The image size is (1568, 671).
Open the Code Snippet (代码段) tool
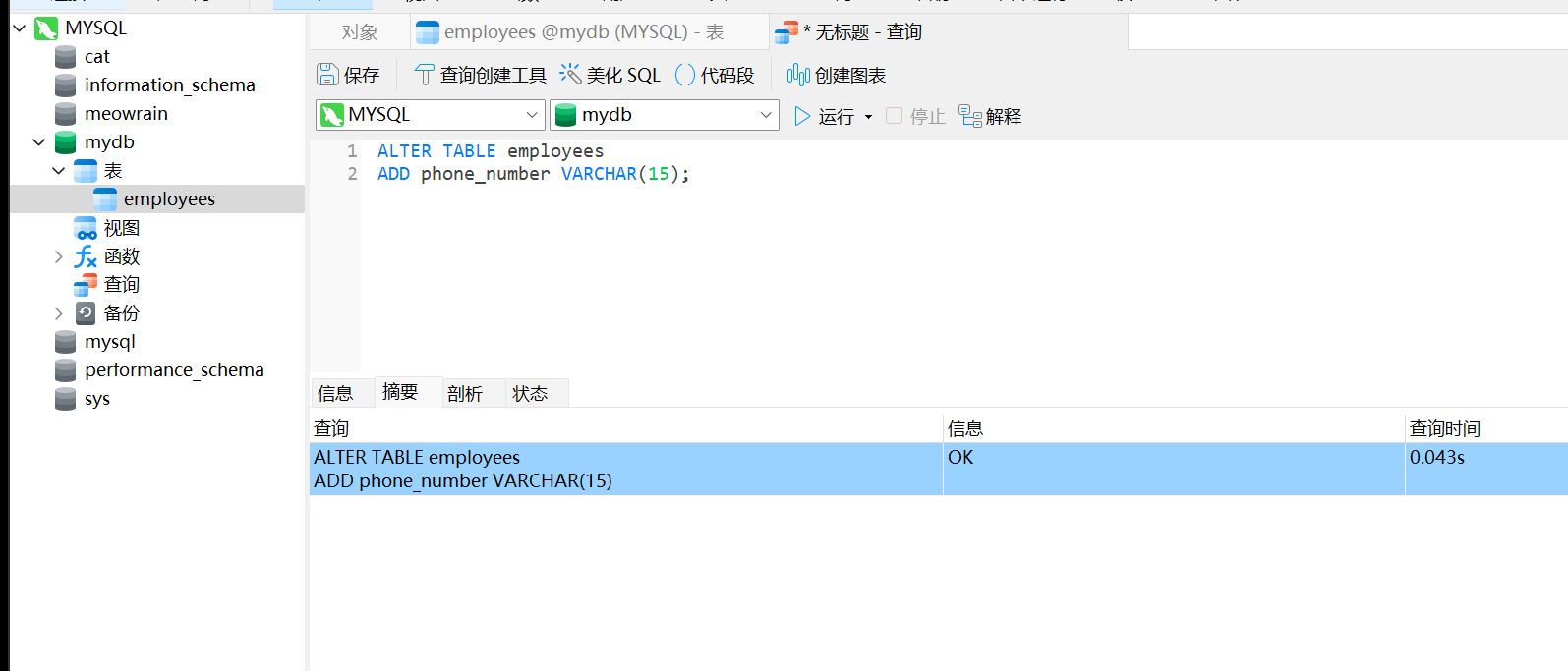coord(685,75)
